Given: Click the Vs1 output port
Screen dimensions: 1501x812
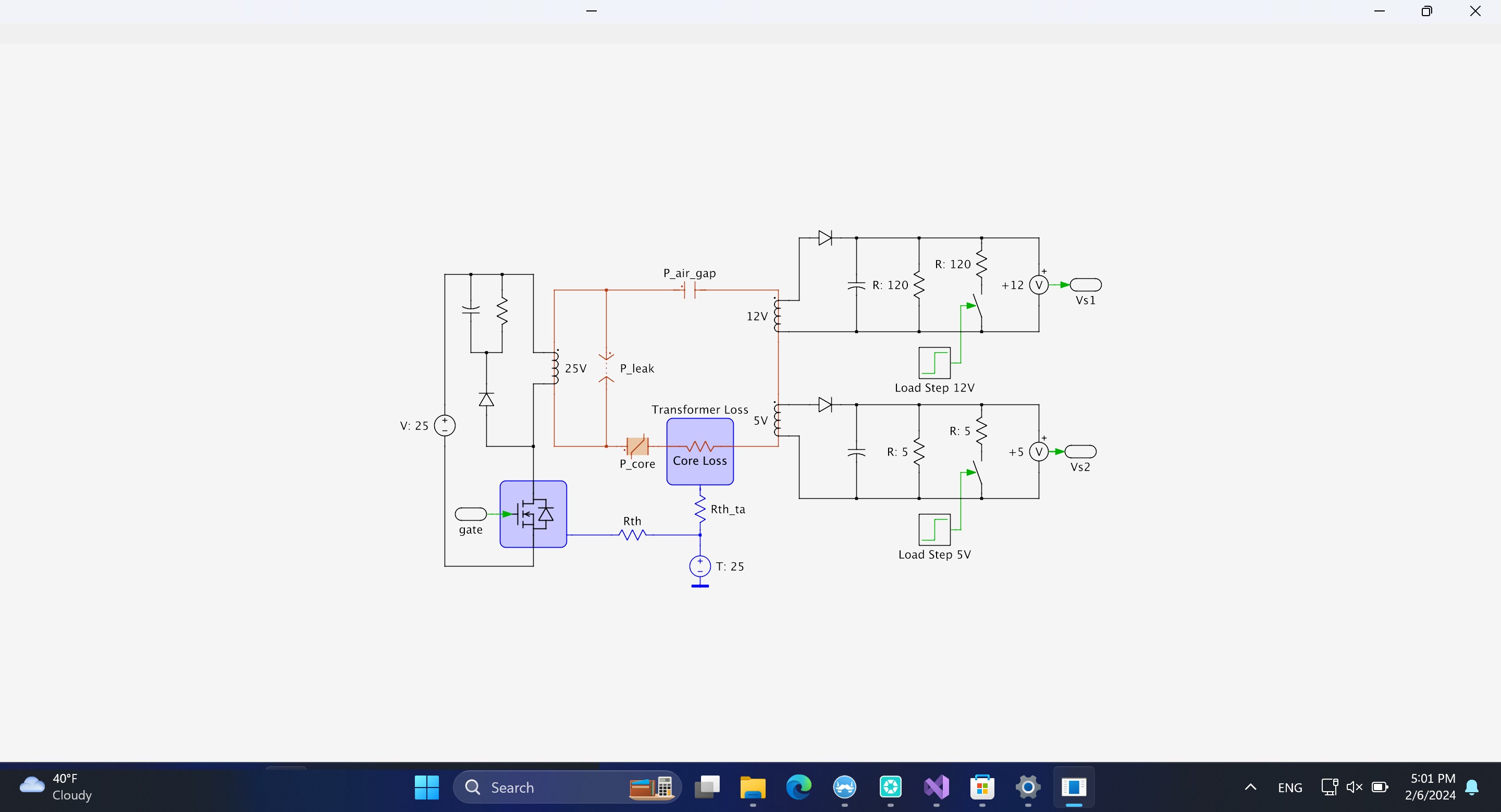Looking at the screenshot, I should (x=1085, y=285).
